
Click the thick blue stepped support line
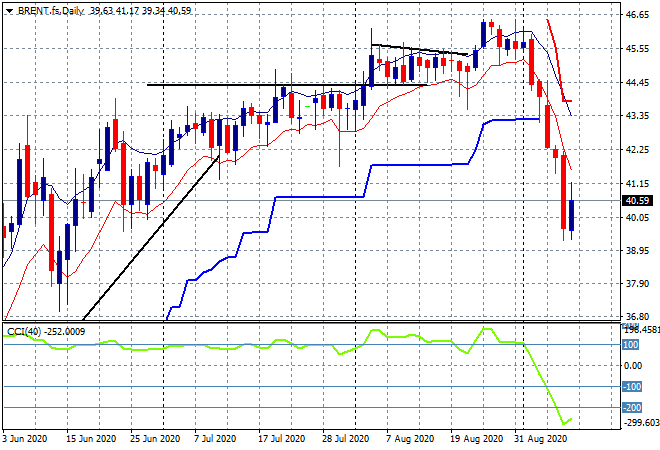tap(320, 197)
